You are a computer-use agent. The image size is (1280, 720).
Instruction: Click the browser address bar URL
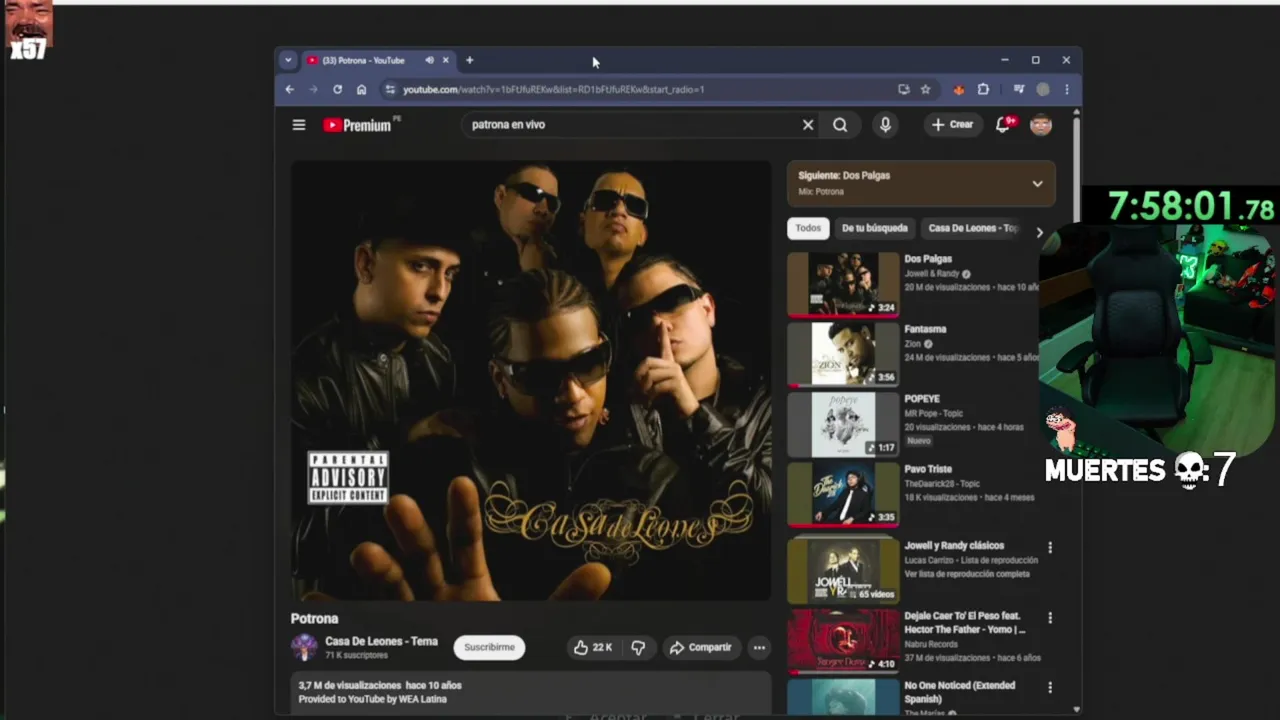click(553, 90)
